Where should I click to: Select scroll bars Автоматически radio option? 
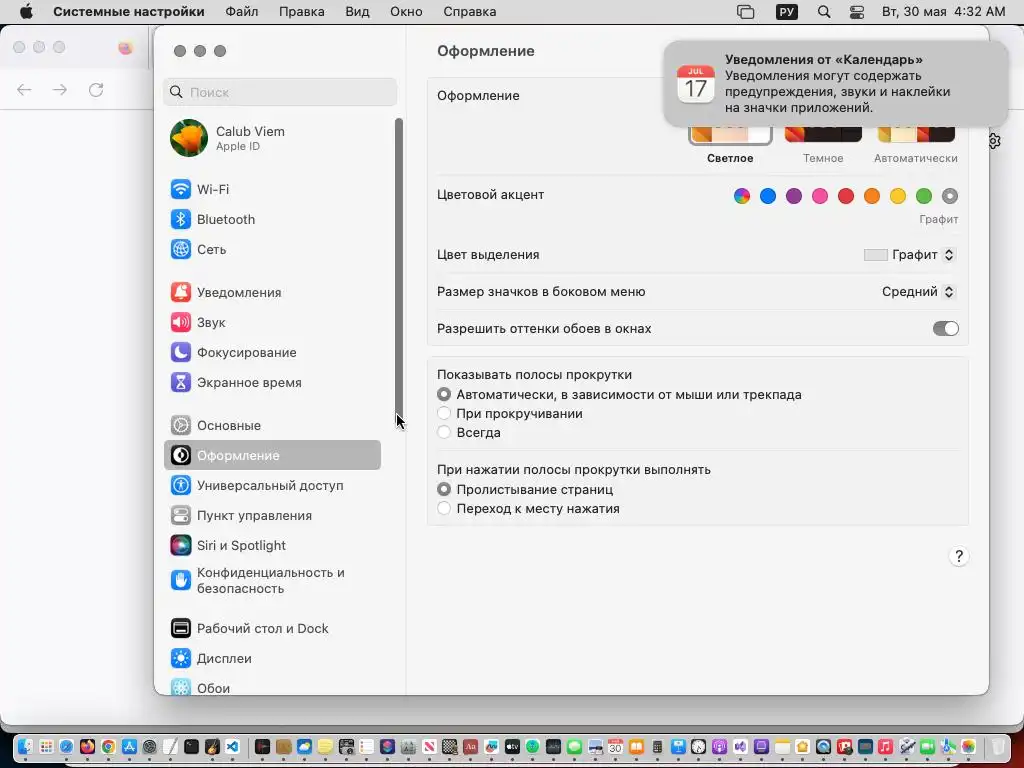point(444,394)
